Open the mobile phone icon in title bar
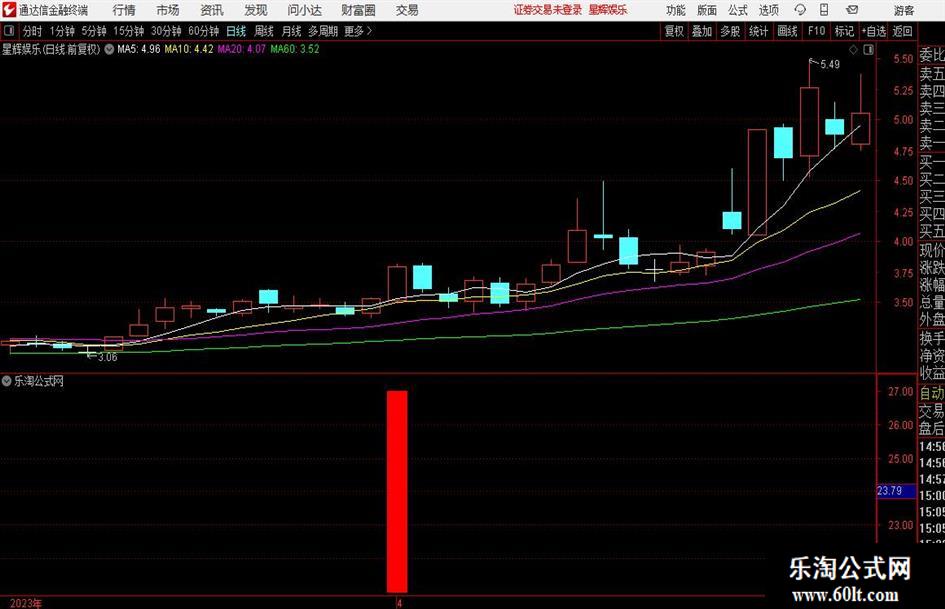Screen dimensions: 945x609 [824, 10]
